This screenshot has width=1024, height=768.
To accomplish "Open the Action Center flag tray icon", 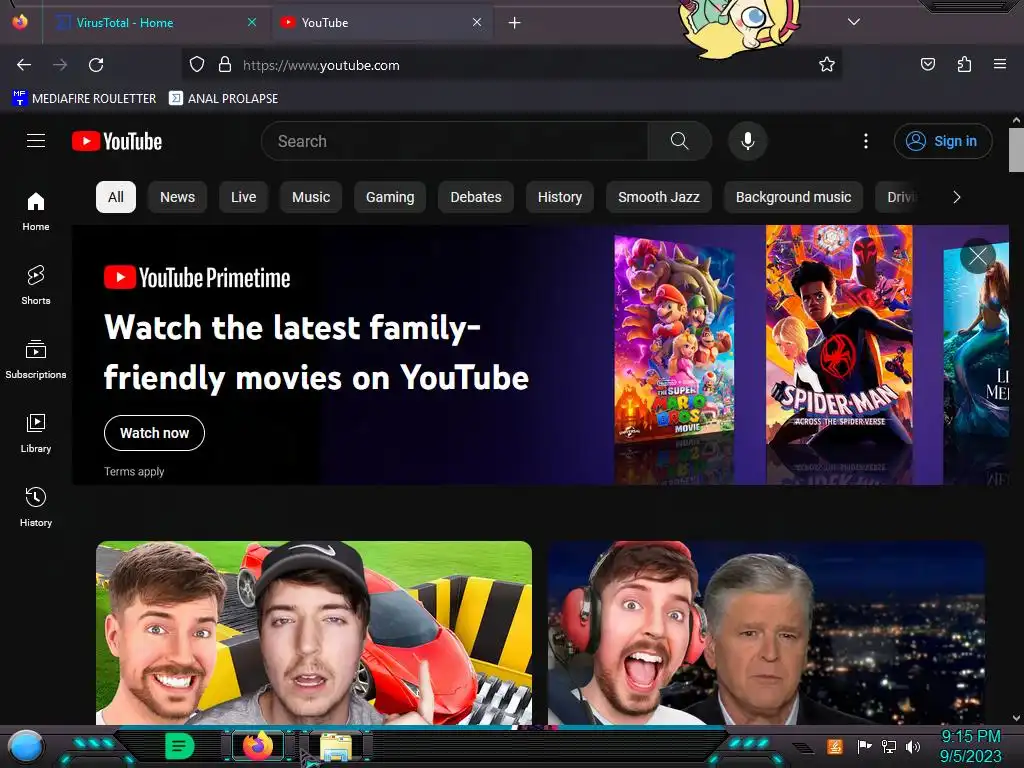I will point(865,746).
